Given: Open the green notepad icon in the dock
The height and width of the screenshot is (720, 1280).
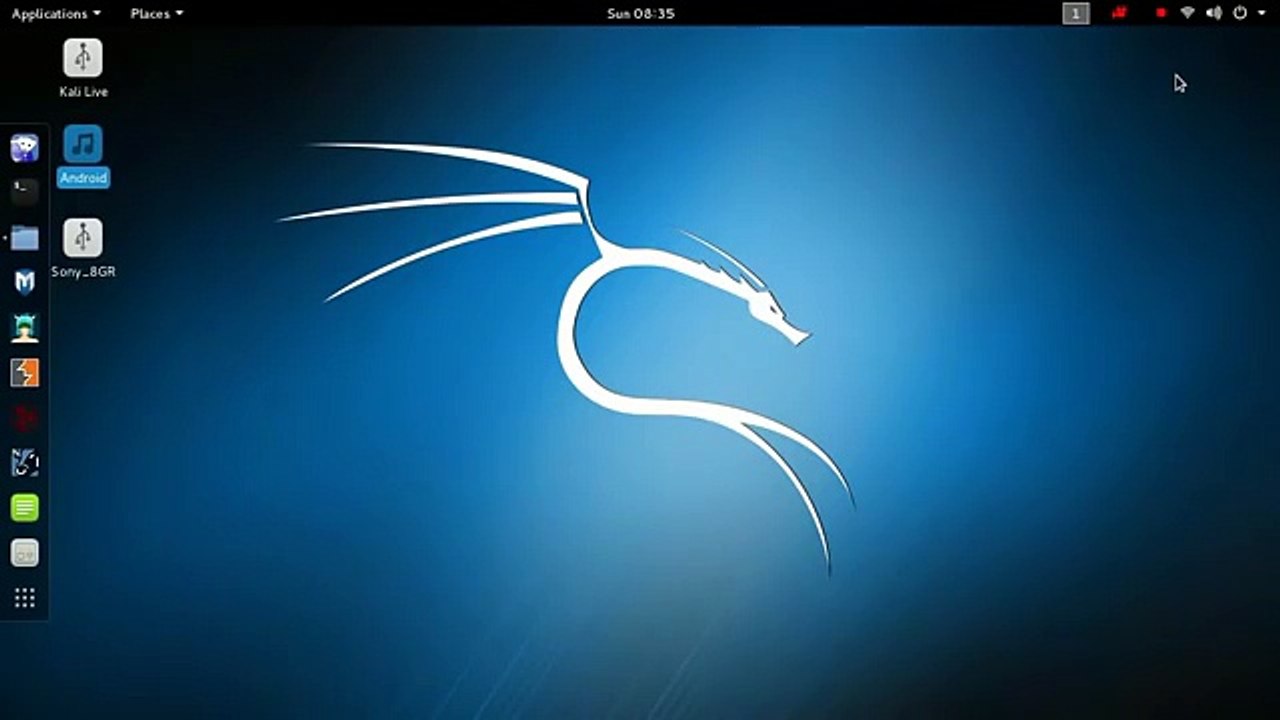Looking at the screenshot, I should (25, 508).
